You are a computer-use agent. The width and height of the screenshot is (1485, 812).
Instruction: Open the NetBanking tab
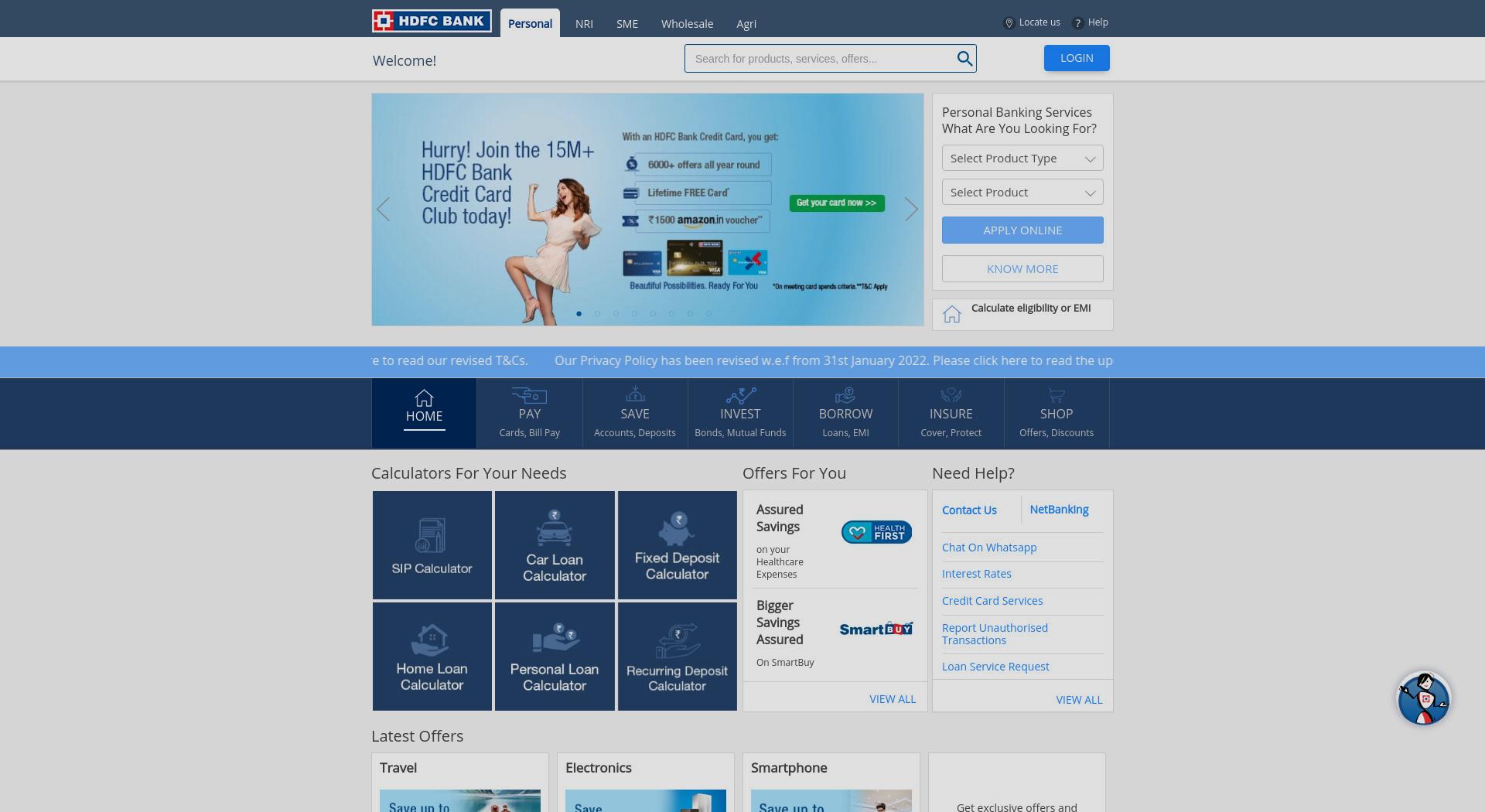1059,510
